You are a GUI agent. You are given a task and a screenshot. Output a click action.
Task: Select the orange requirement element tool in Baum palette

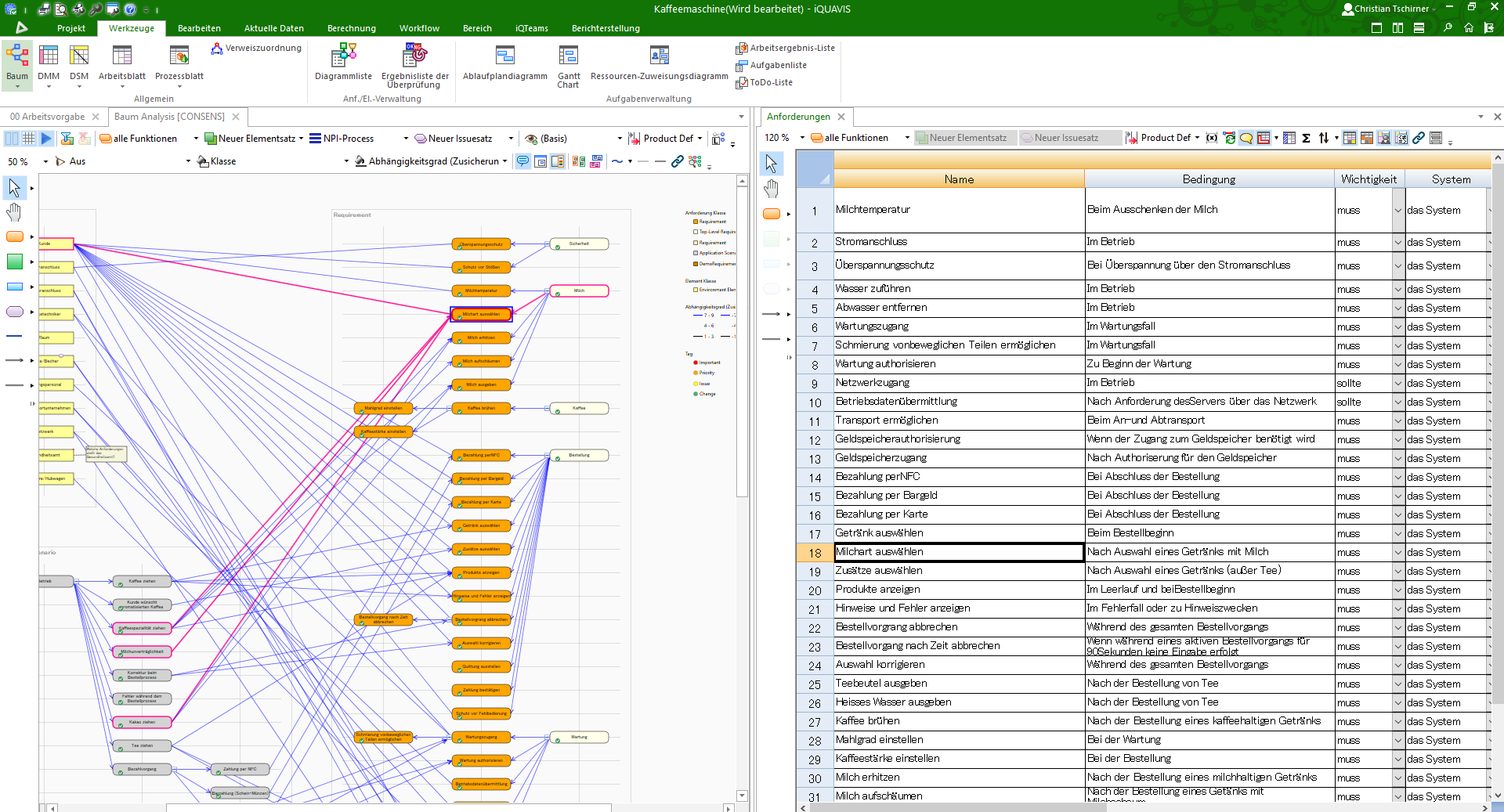coord(15,236)
